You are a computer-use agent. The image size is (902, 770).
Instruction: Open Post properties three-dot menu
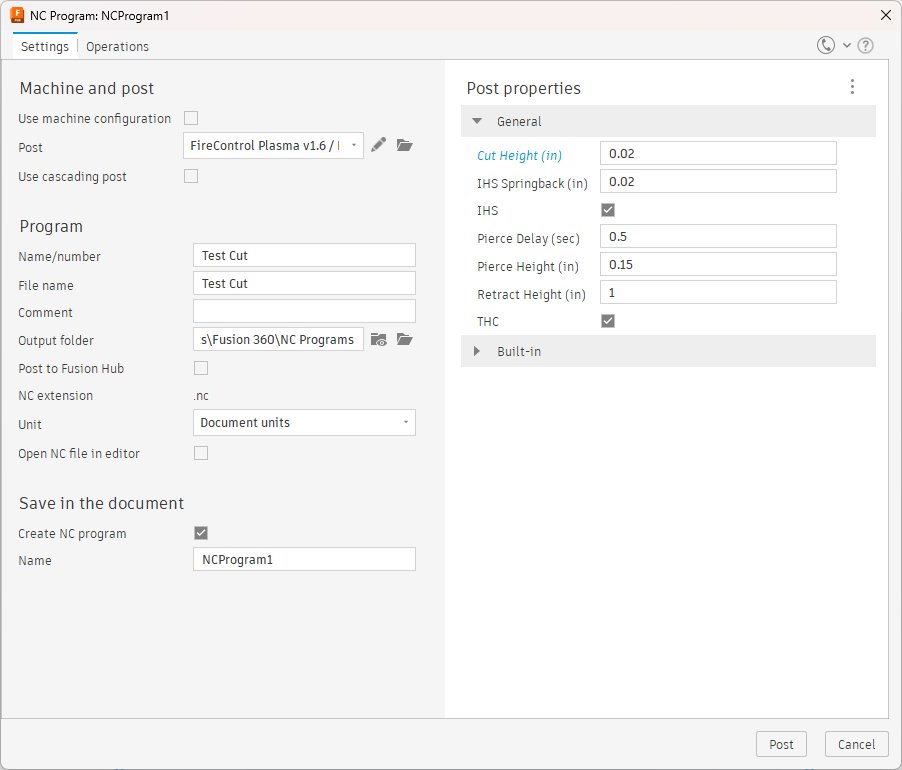852,87
